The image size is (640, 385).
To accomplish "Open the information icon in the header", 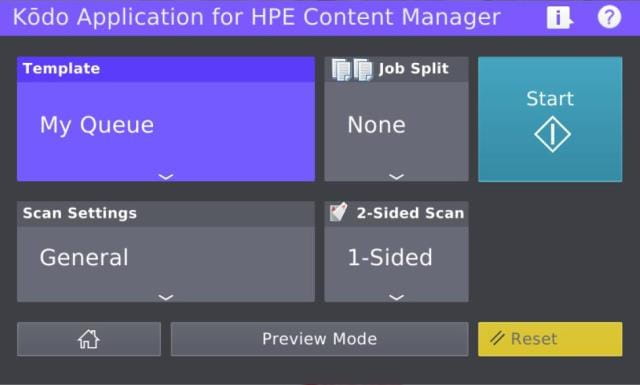I will point(560,18).
